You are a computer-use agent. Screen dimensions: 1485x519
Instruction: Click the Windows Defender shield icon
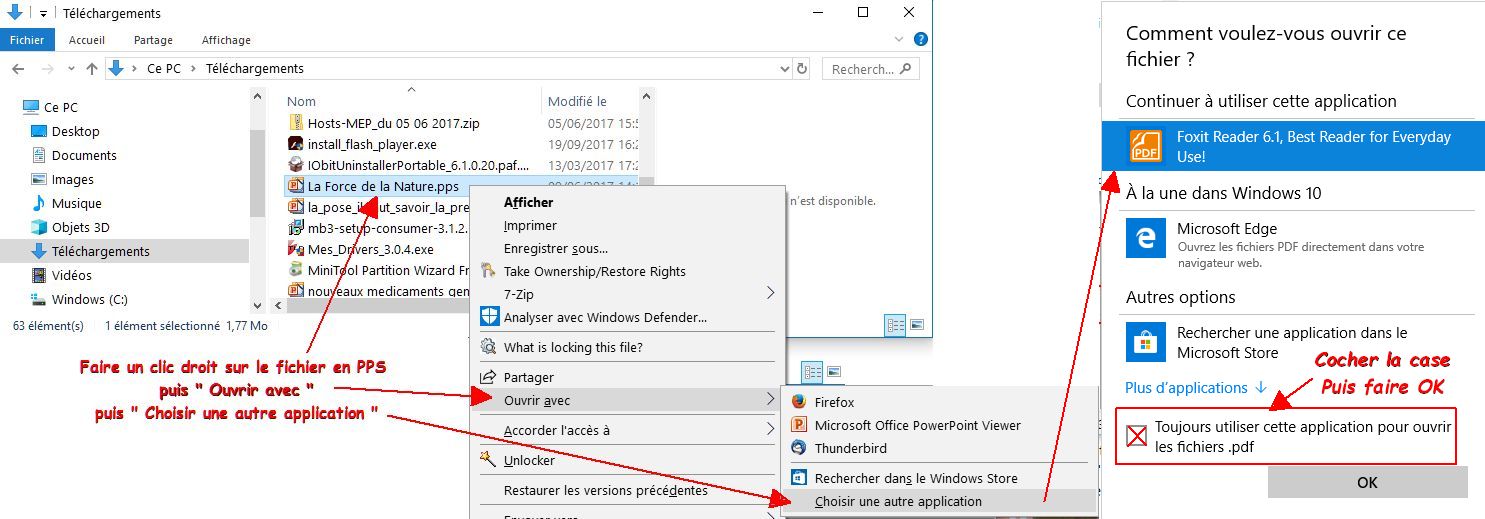point(489,317)
